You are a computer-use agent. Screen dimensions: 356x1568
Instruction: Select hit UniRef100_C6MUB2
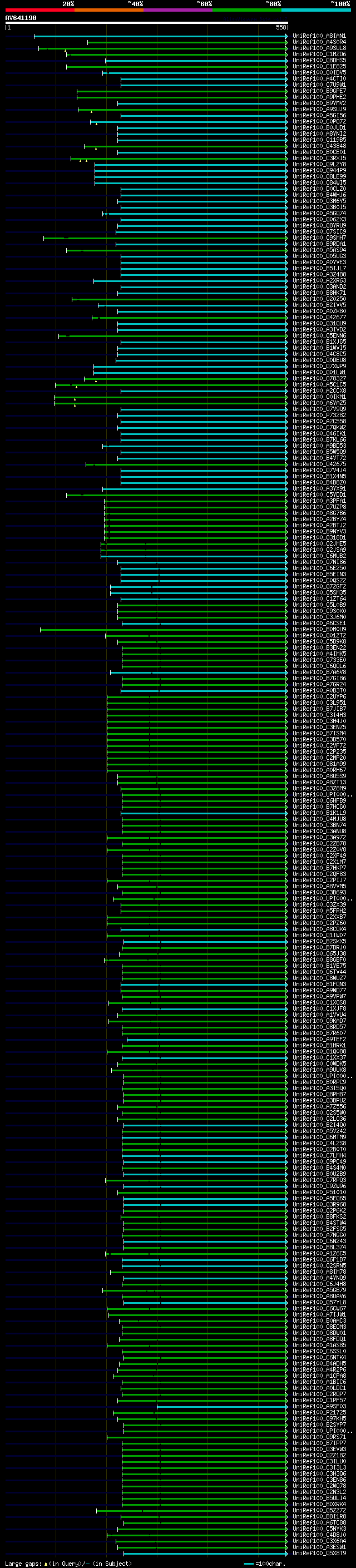tap(319, 556)
